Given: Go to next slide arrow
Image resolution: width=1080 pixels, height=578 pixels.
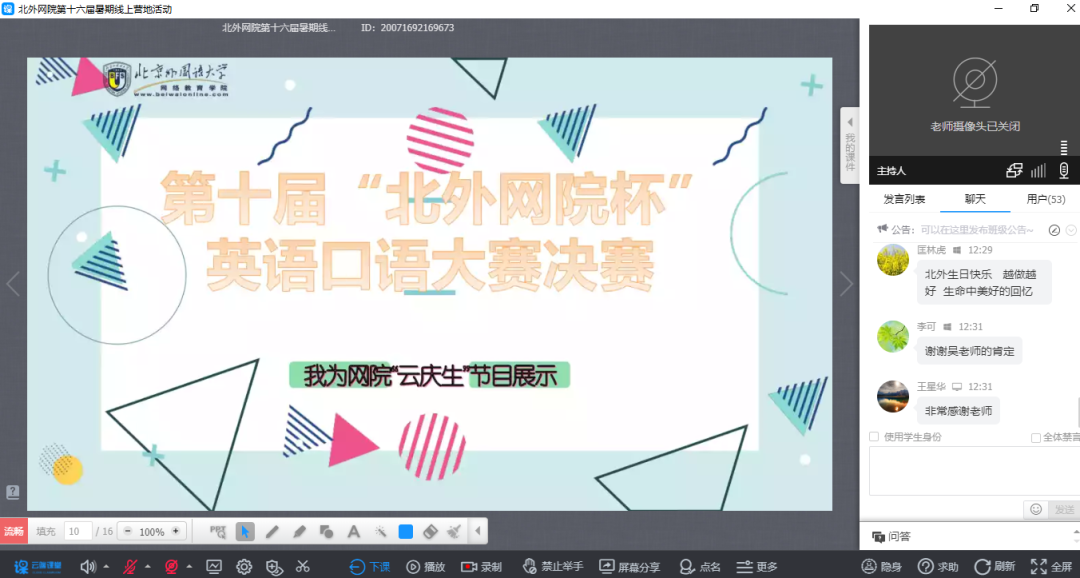Looking at the screenshot, I should point(846,283).
